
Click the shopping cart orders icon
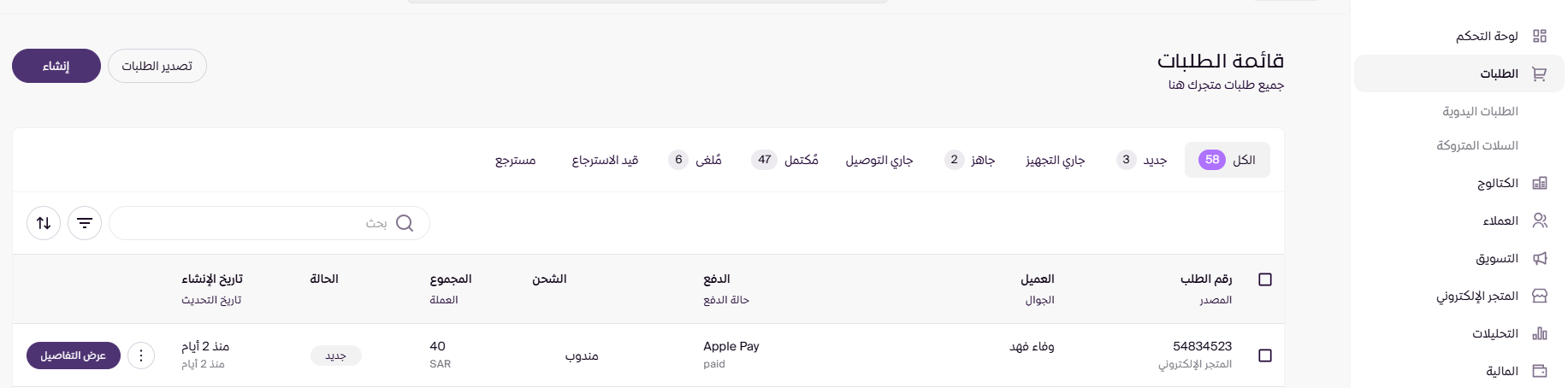click(x=1540, y=73)
